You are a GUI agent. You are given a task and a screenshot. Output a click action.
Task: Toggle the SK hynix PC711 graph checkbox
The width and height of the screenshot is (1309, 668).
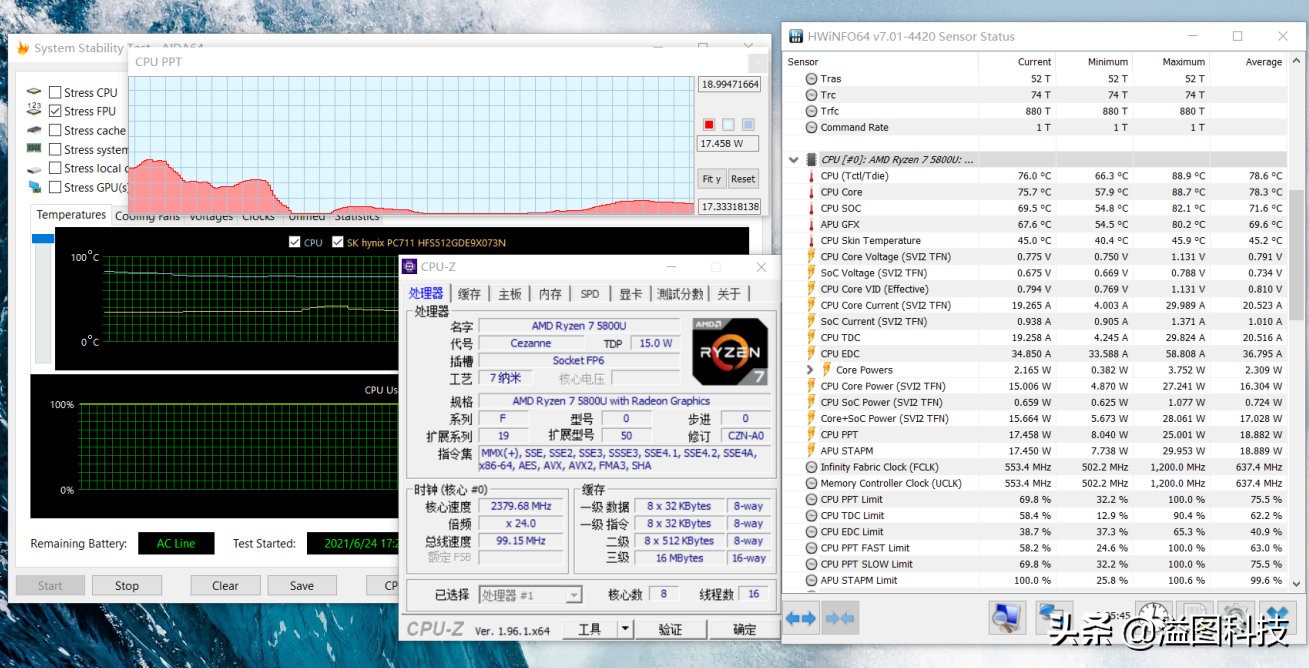pyautogui.click(x=338, y=242)
